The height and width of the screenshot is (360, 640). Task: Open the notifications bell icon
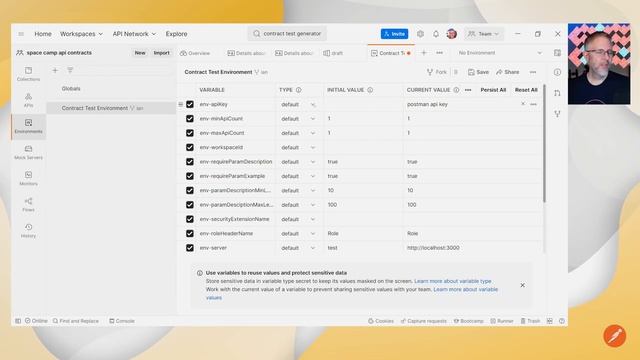pyautogui.click(x=436, y=34)
